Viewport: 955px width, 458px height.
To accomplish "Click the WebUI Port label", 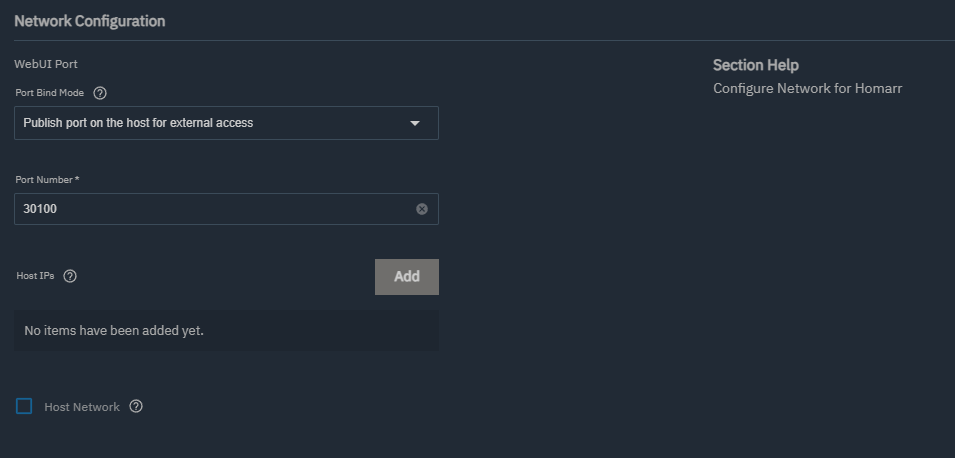I will point(46,64).
